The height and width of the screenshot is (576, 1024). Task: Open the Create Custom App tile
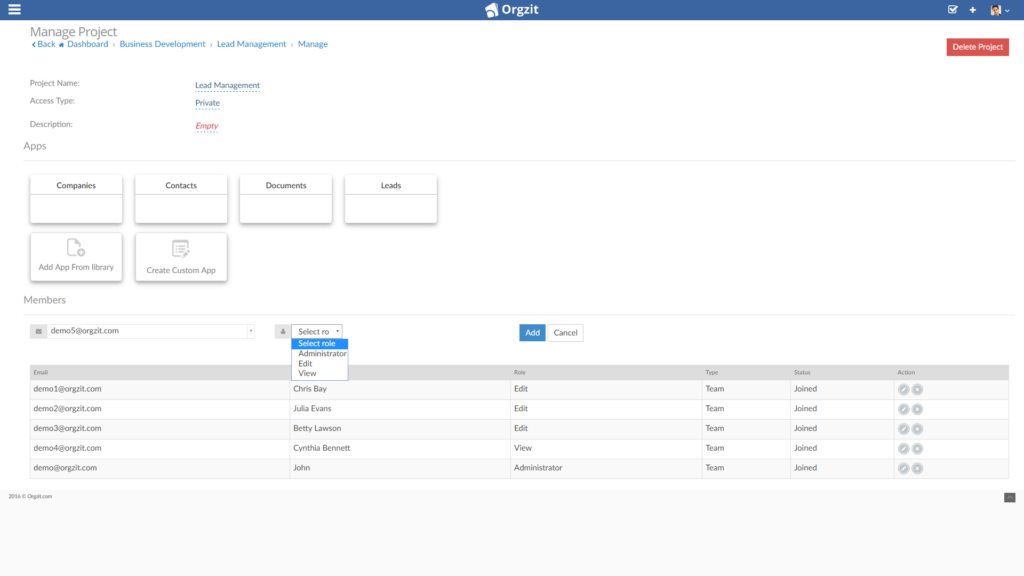181,256
